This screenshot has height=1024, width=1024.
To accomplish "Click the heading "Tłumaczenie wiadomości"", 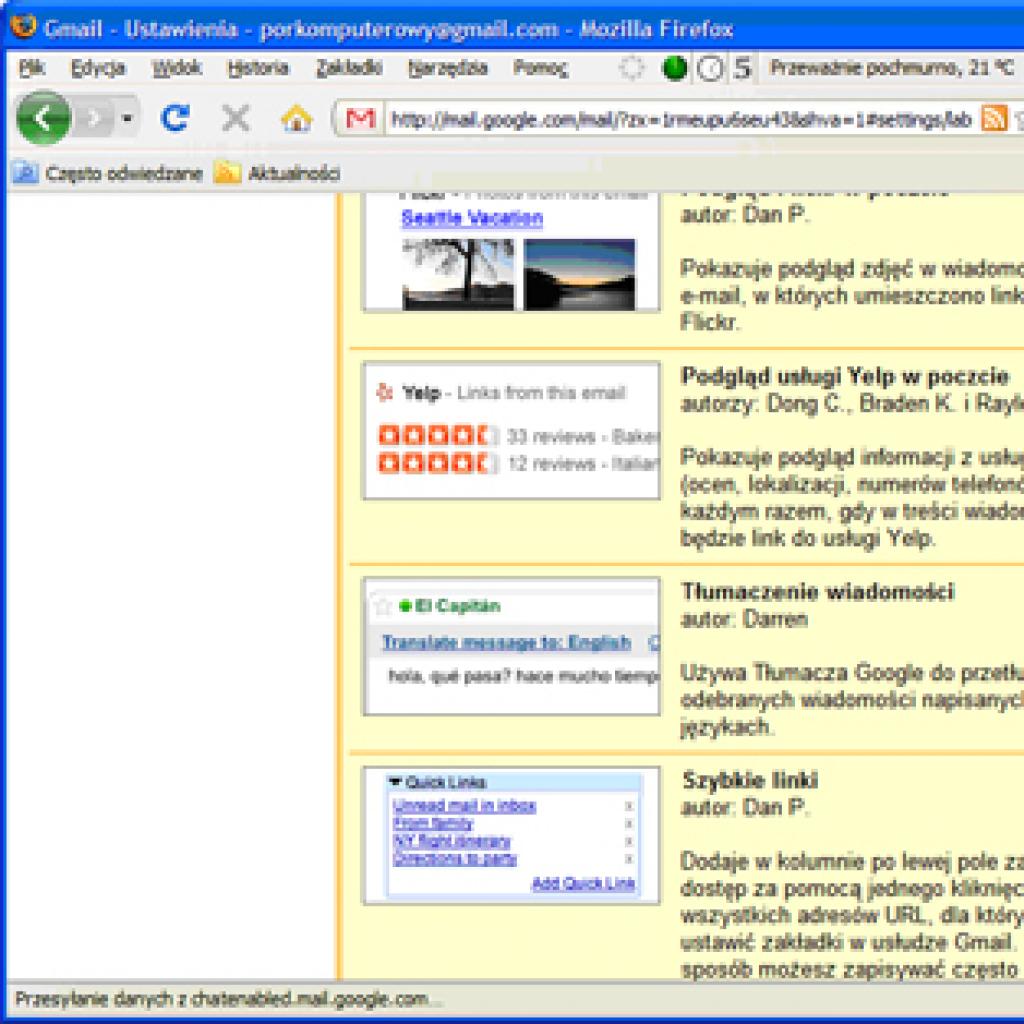I will [x=818, y=592].
